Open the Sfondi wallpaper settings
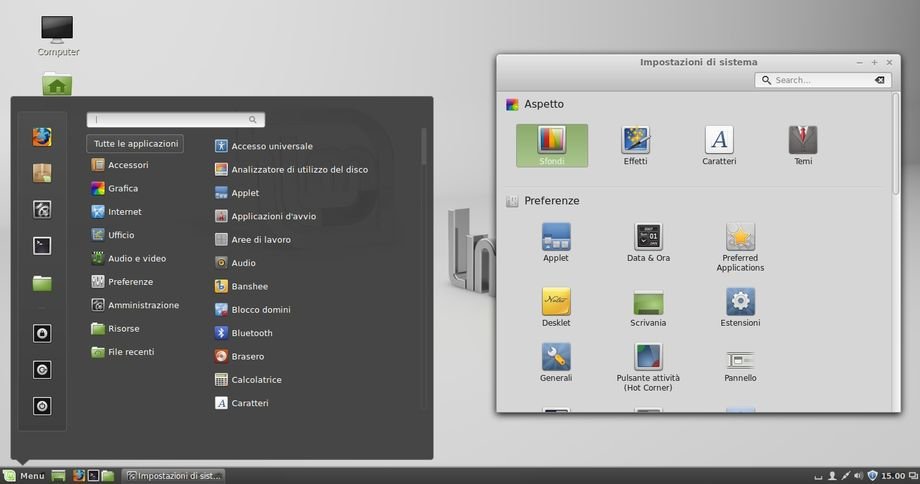The image size is (920, 484). tap(552, 145)
